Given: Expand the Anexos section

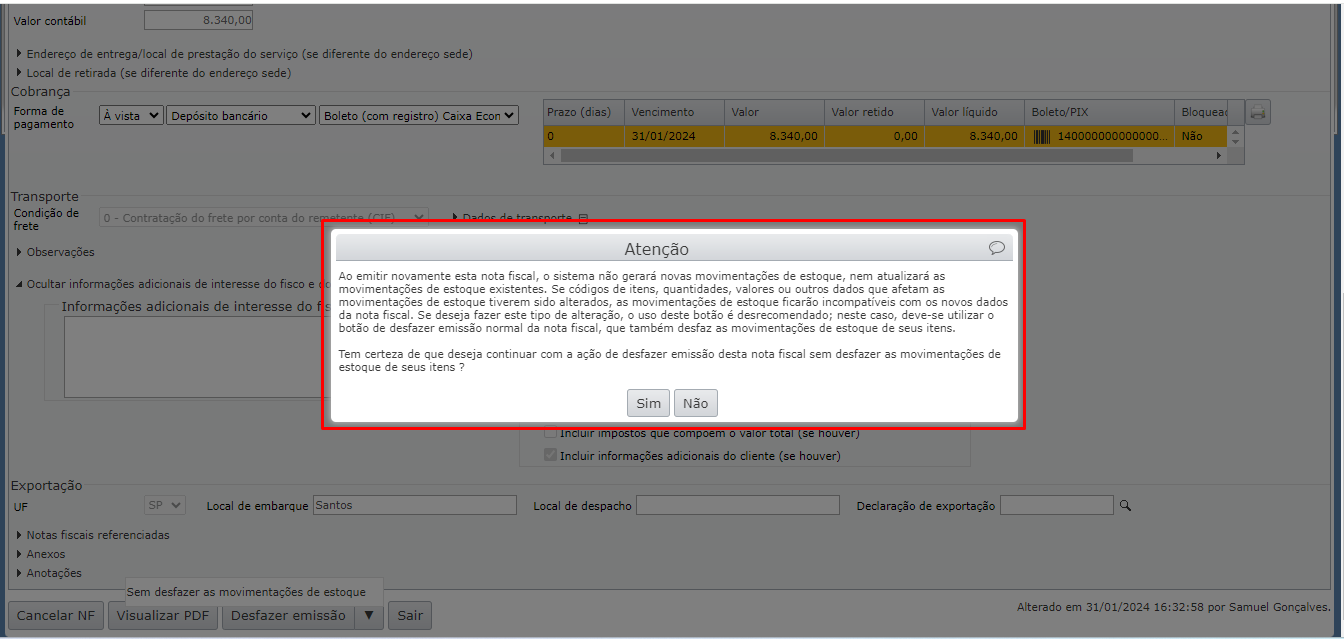Looking at the screenshot, I should pos(40,554).
